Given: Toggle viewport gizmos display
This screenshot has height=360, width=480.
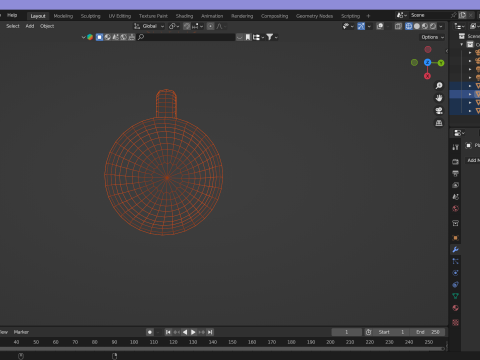Looking at the screenshot, I should 361,26.
